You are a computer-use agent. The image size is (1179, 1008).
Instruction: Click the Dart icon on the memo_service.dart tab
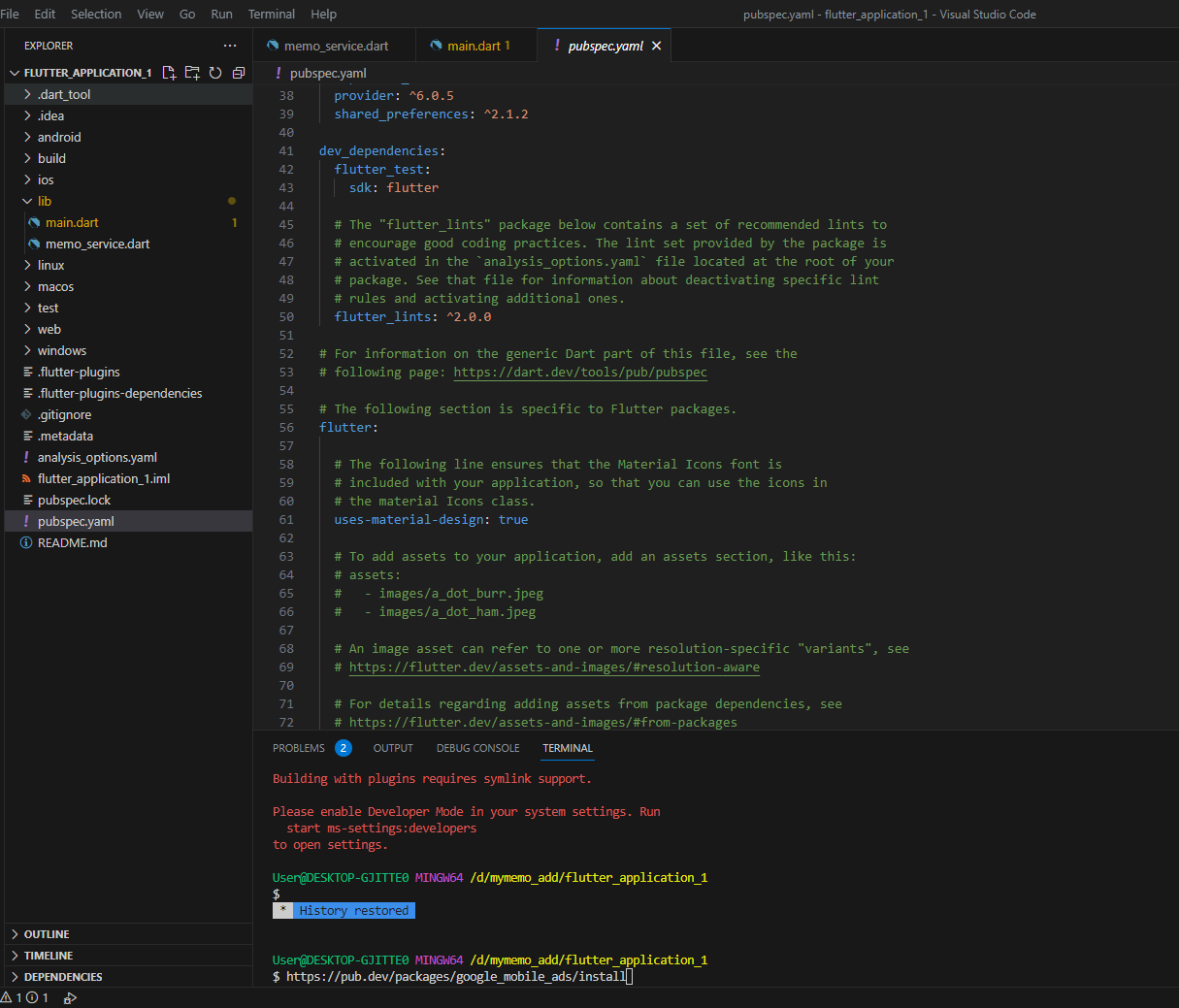(x=273, y=46)
